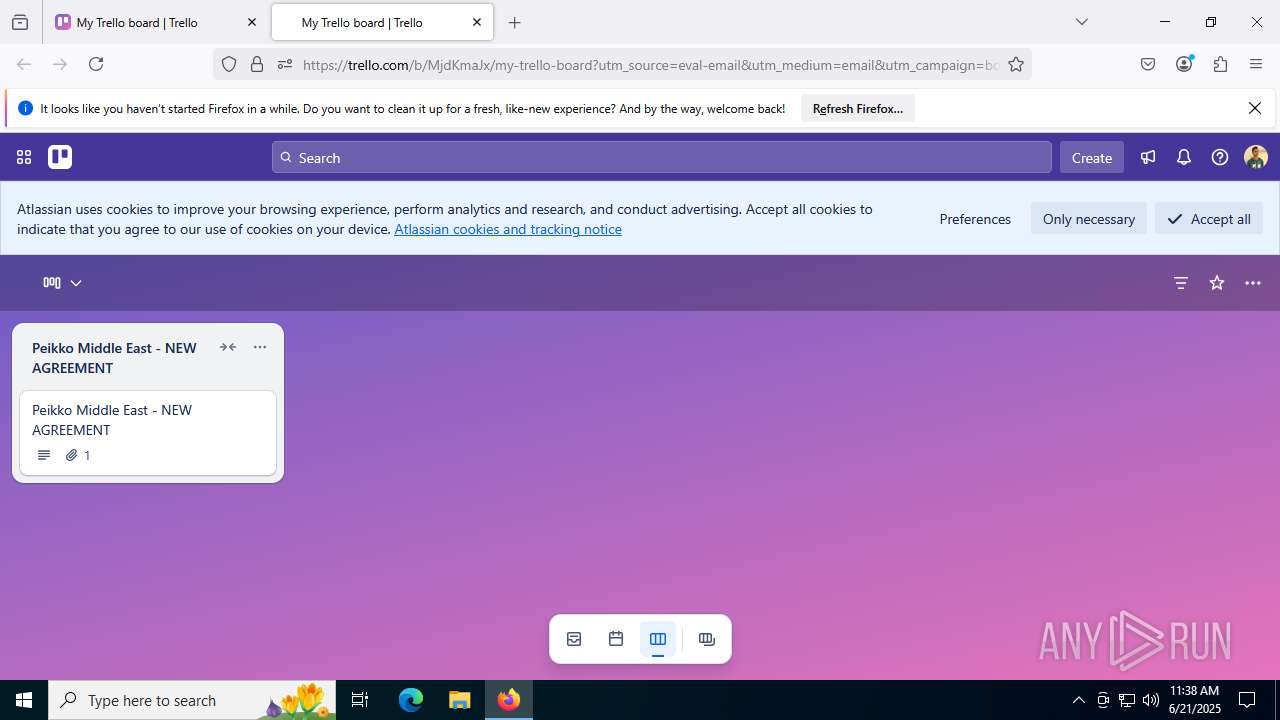Open Task View on the taskbar
Screen dimensions: 1280x720
point(360,700)
